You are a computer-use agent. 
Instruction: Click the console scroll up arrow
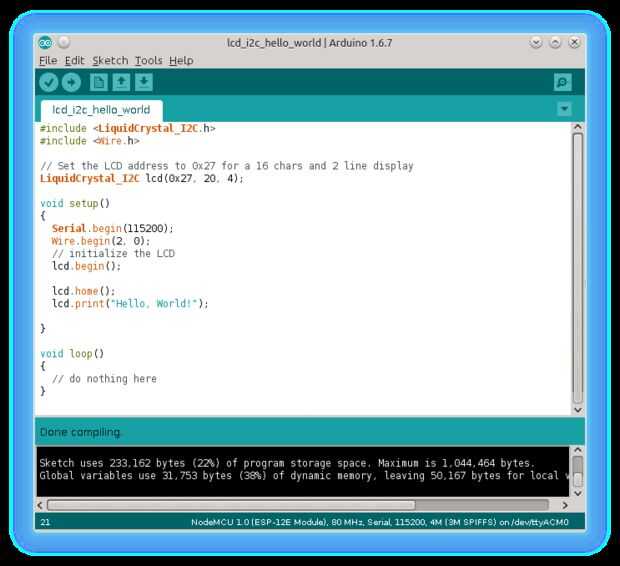[577, 450]
